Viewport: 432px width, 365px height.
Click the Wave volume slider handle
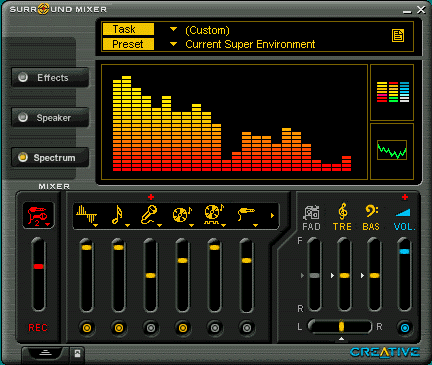87,248
